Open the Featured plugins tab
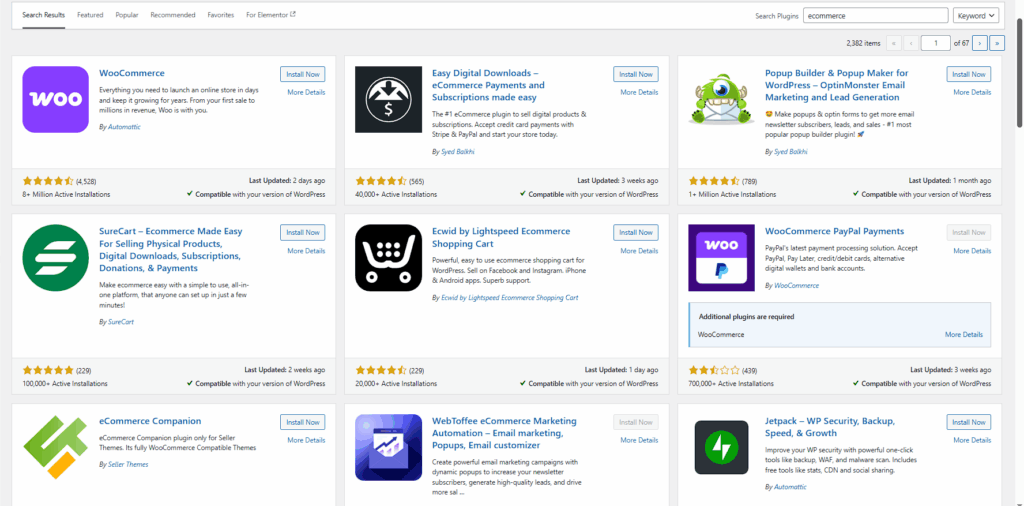Viewport: 1024px width, 506px height. (x=90, y=15)
